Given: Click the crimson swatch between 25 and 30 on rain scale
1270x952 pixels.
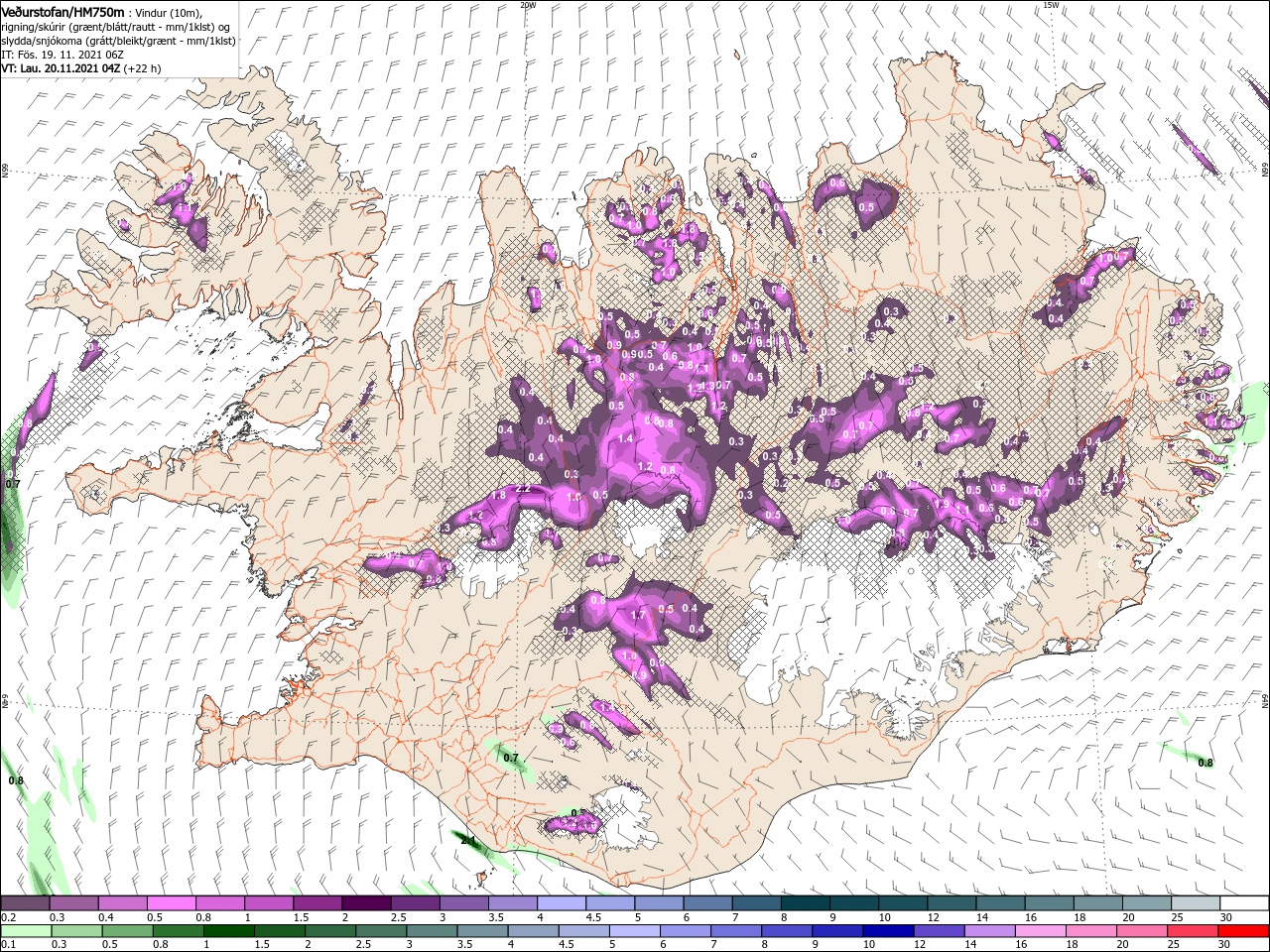Looking at the screenshot, I should point(1191,930).
